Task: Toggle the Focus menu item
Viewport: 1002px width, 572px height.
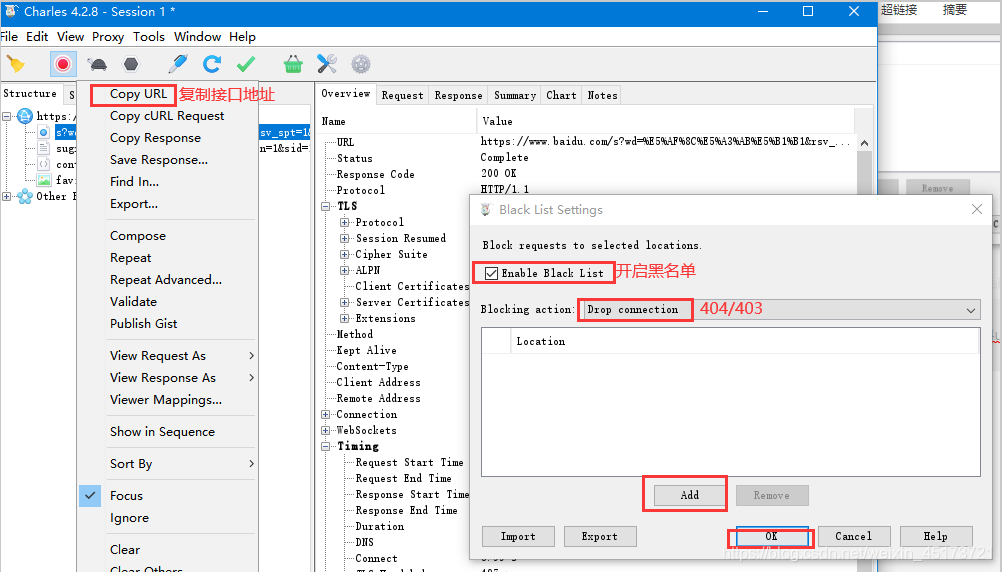Action: coord(167,496)
